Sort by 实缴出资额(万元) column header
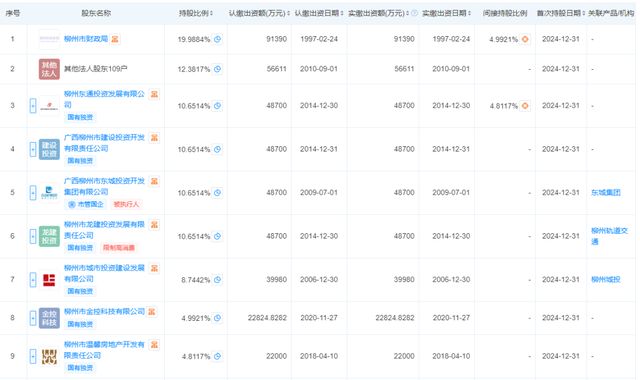Screen dimensions: 640x380 (x=379, y=13)
